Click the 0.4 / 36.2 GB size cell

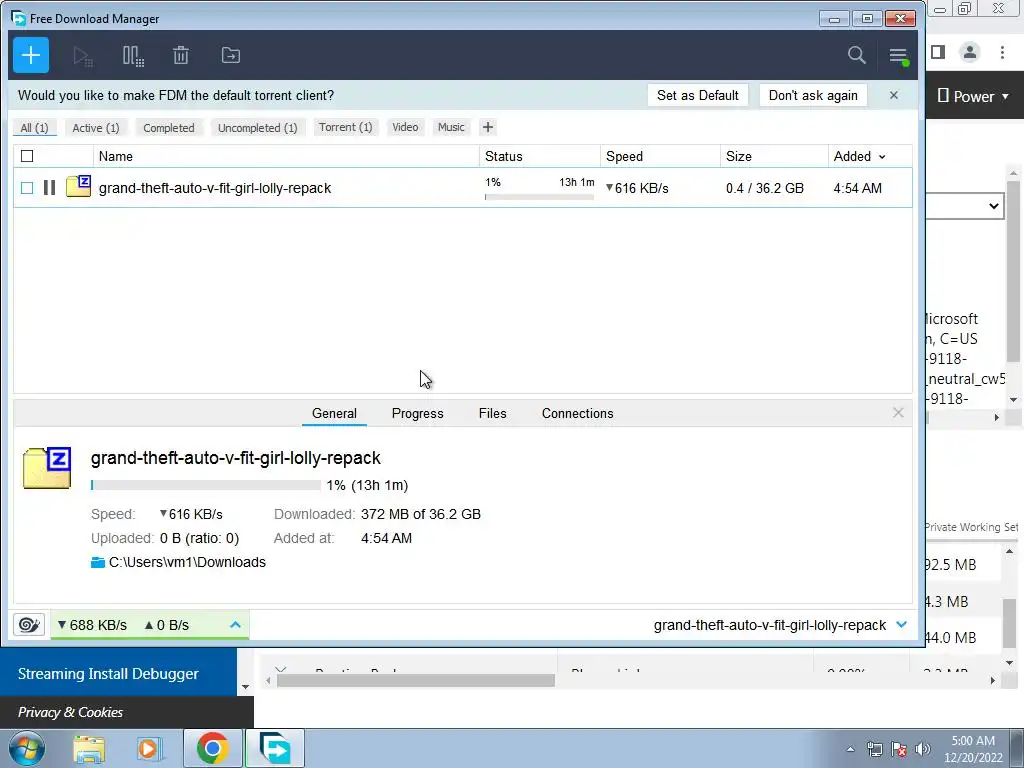[765, 188]
